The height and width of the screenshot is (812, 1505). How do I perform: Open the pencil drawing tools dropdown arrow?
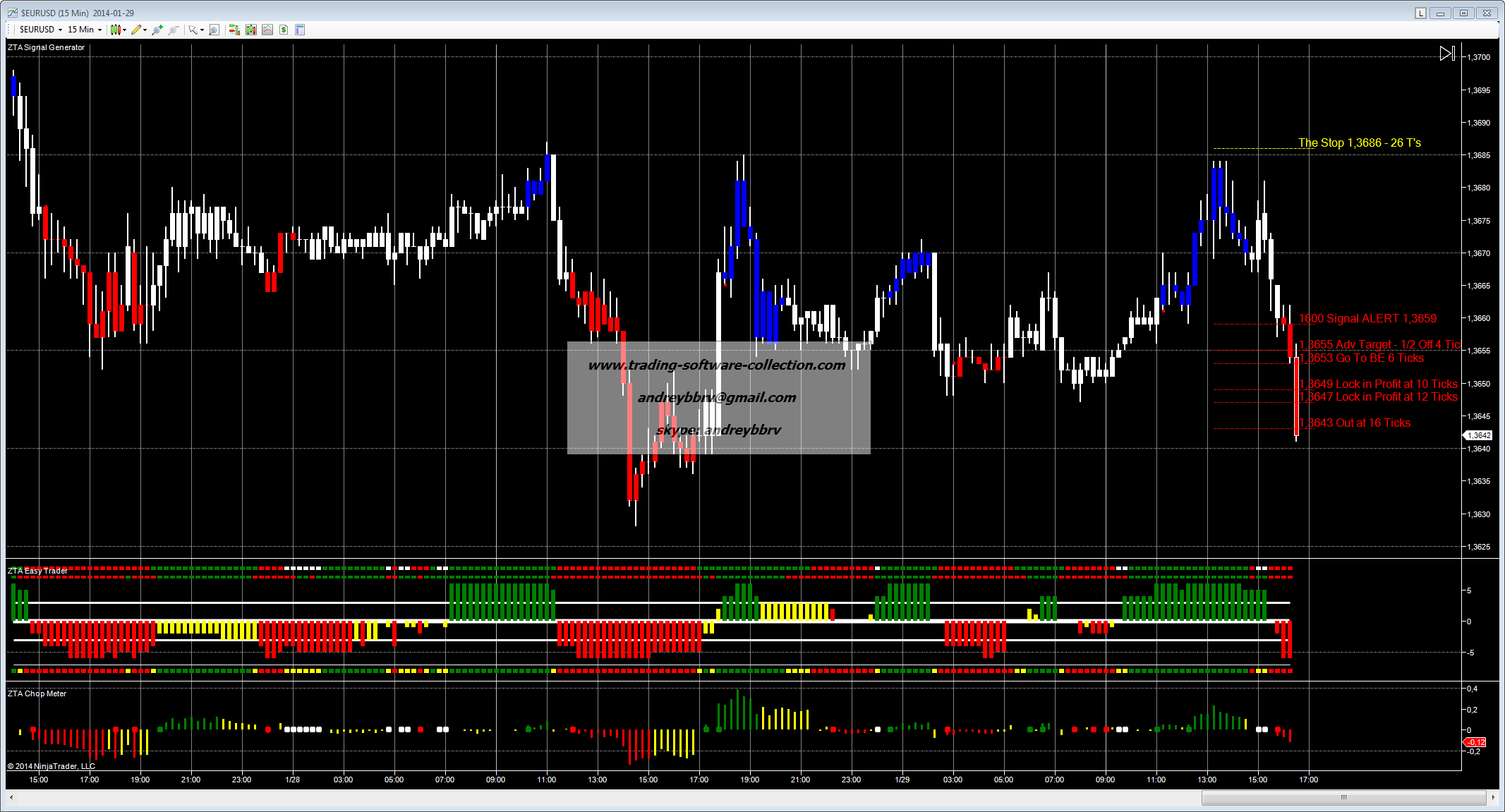click(x=145, y=30)
